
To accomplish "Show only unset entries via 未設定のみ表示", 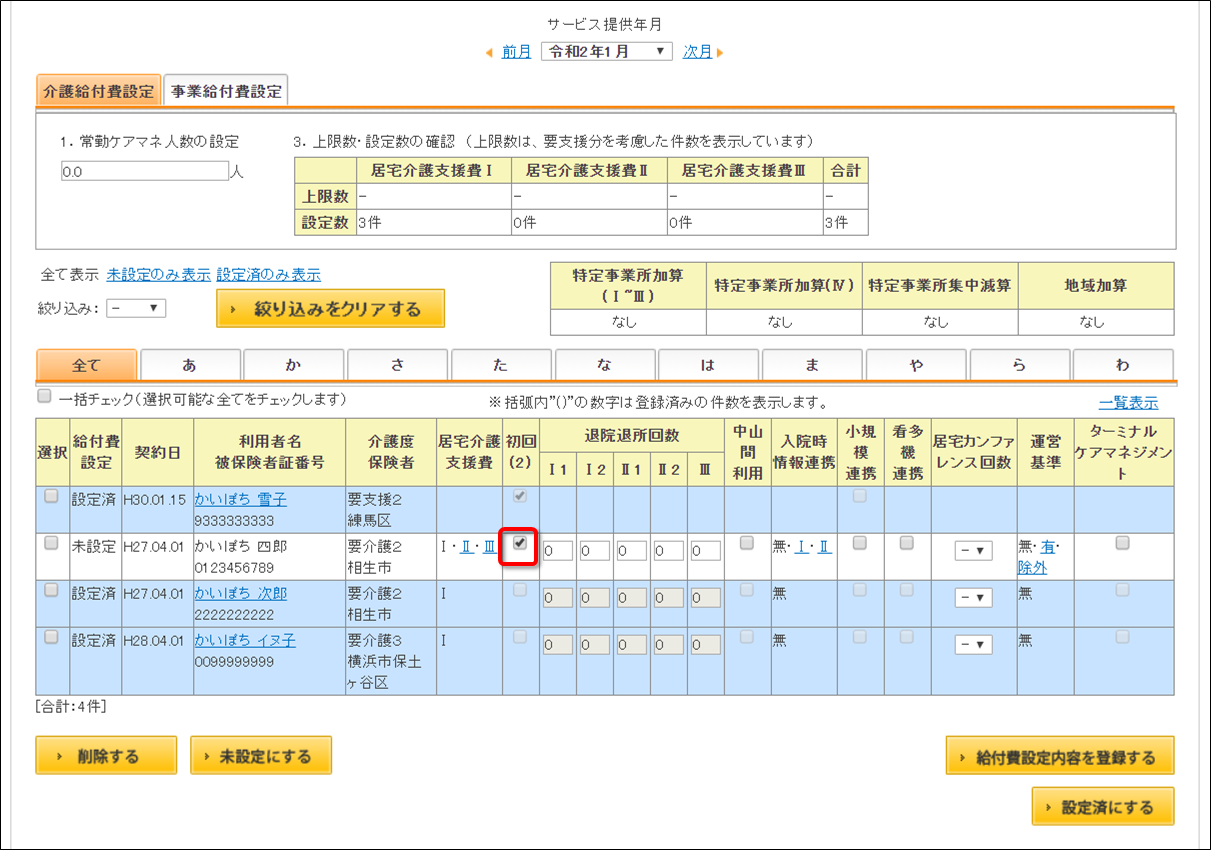I will 158,274.
